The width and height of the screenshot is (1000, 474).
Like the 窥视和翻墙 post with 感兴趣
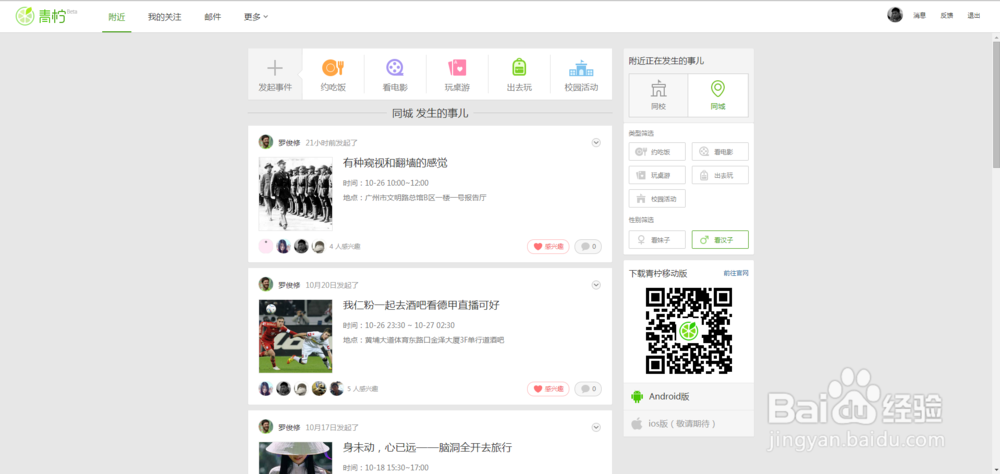pyautogui.click(x=548, y=246)
